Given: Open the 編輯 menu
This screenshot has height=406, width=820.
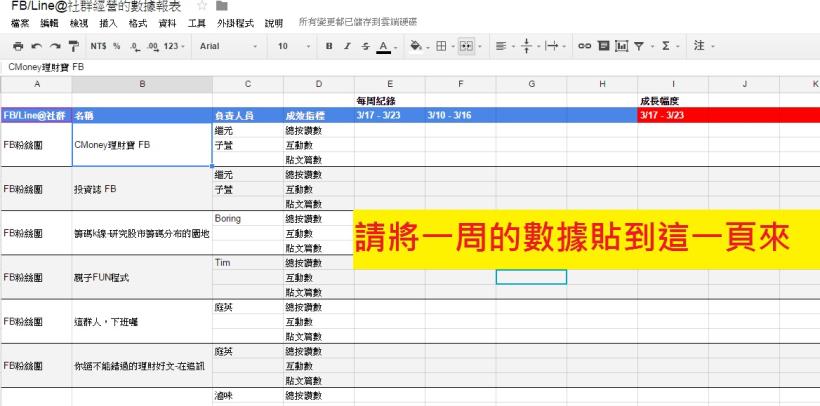Looking at the screenshot, I should pos(50,23).
